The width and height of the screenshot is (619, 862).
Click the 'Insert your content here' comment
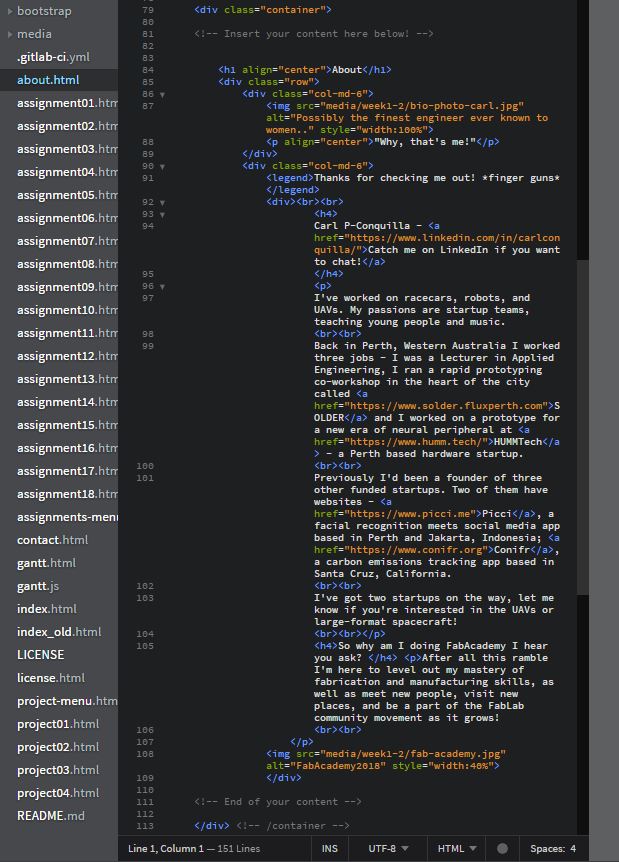point(314,34)
